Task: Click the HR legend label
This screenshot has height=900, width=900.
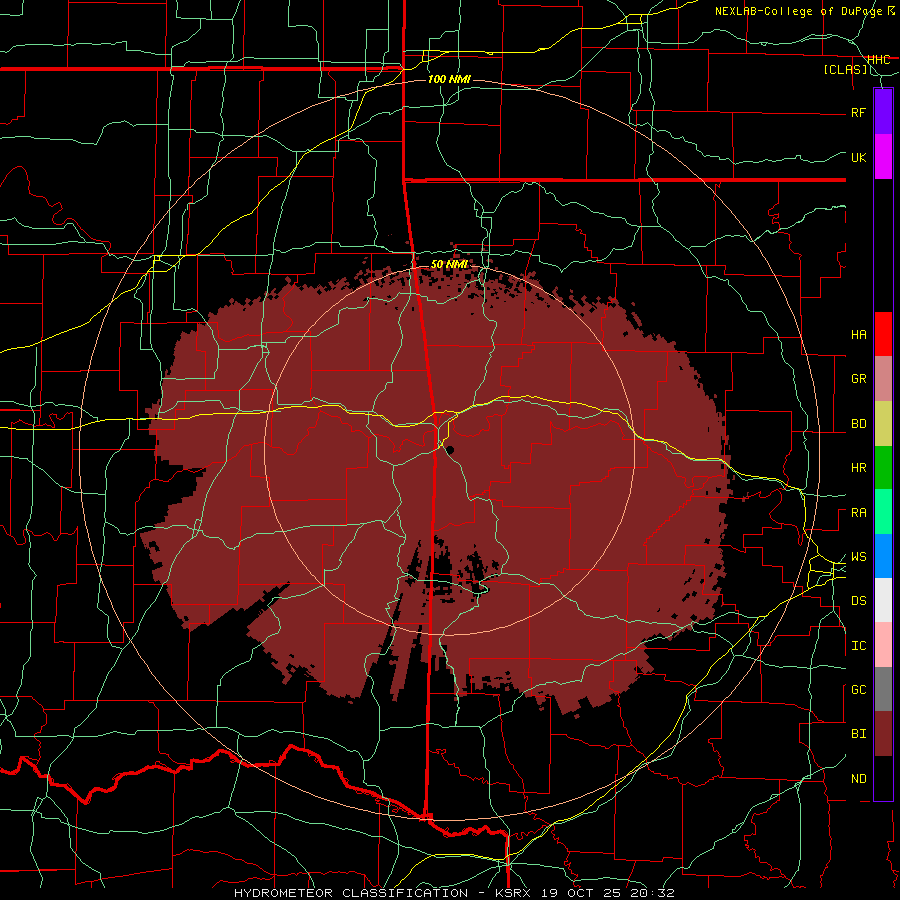Action: point(858,468)
